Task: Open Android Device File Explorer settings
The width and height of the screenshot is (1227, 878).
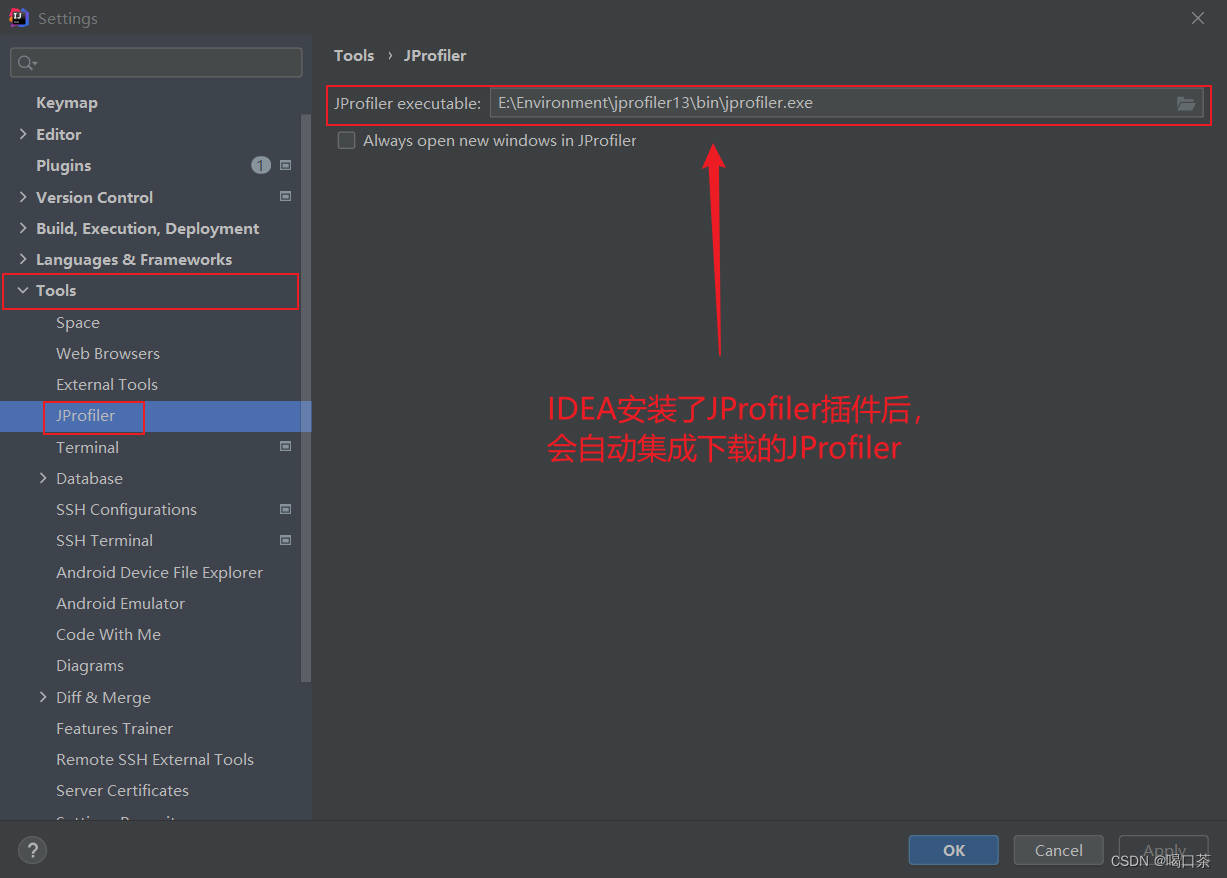Action: (159, 572)
